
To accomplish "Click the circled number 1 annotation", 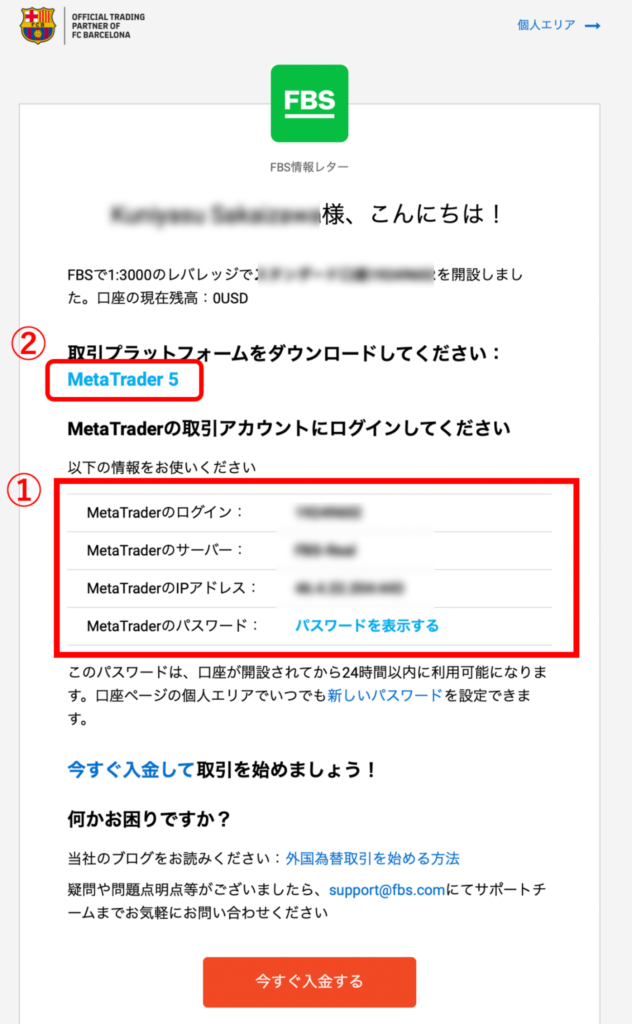I will pyautogui.click(x=24, y=490).
